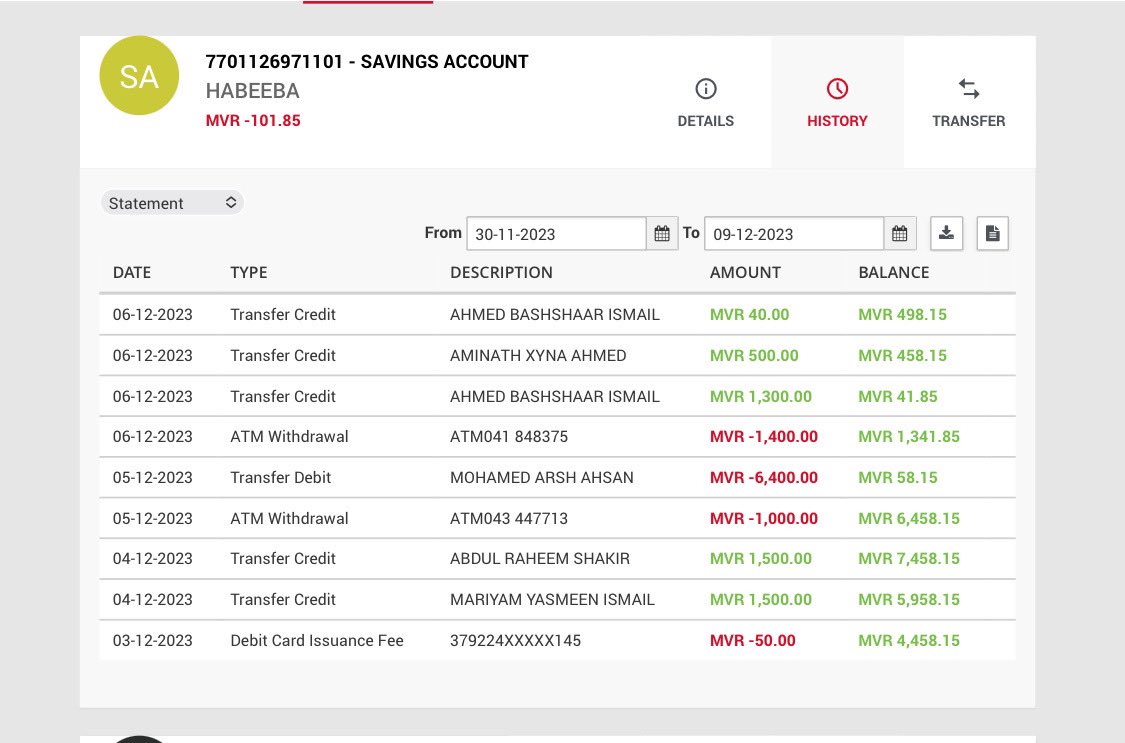Switch to the DETAILS tab label

pyautogui.click(x=706, y=121)
